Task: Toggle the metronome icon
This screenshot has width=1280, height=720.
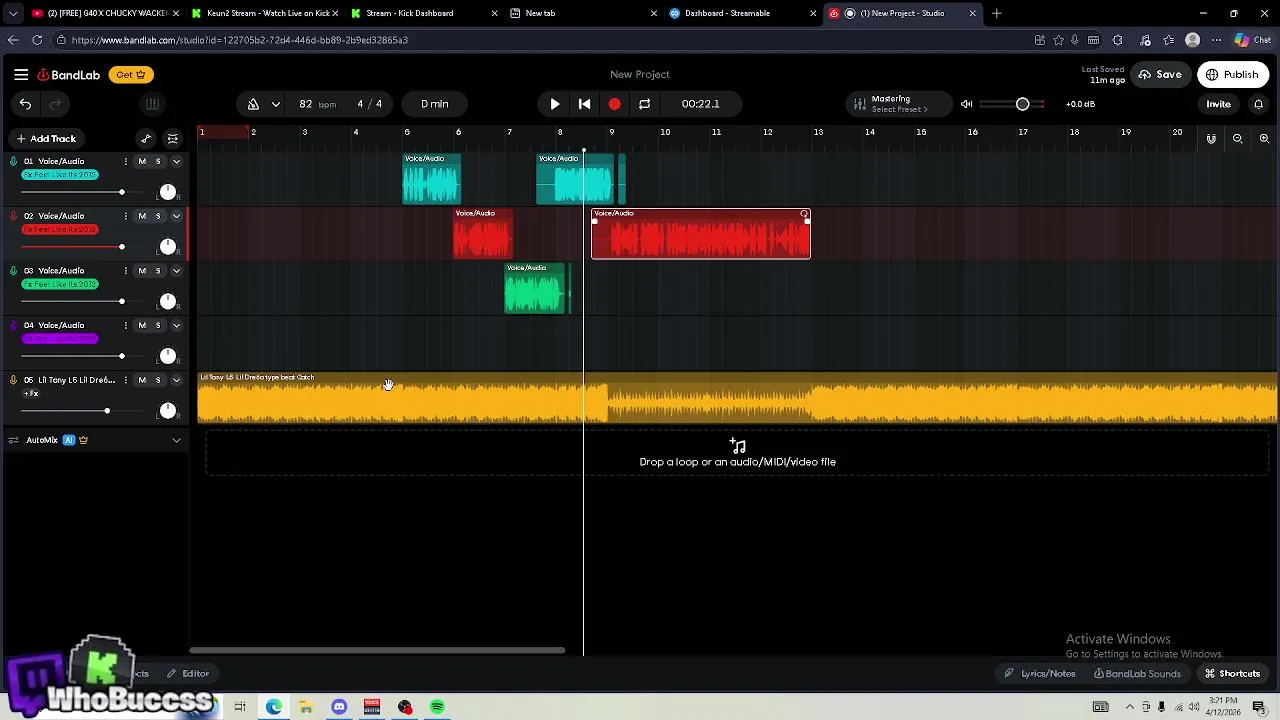Action: (253, 104)
